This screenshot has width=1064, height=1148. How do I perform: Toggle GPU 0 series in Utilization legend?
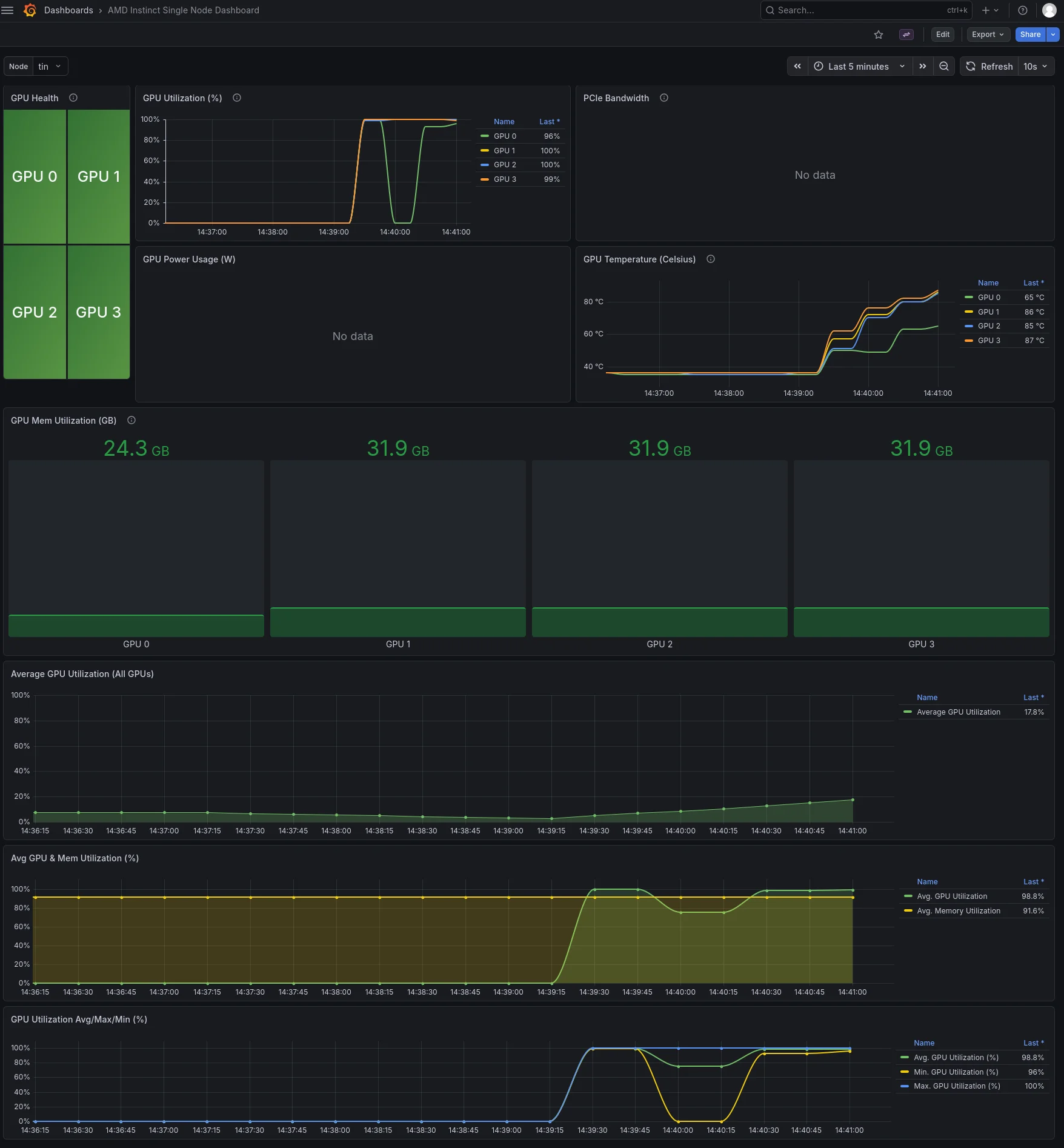pos(505,136)
